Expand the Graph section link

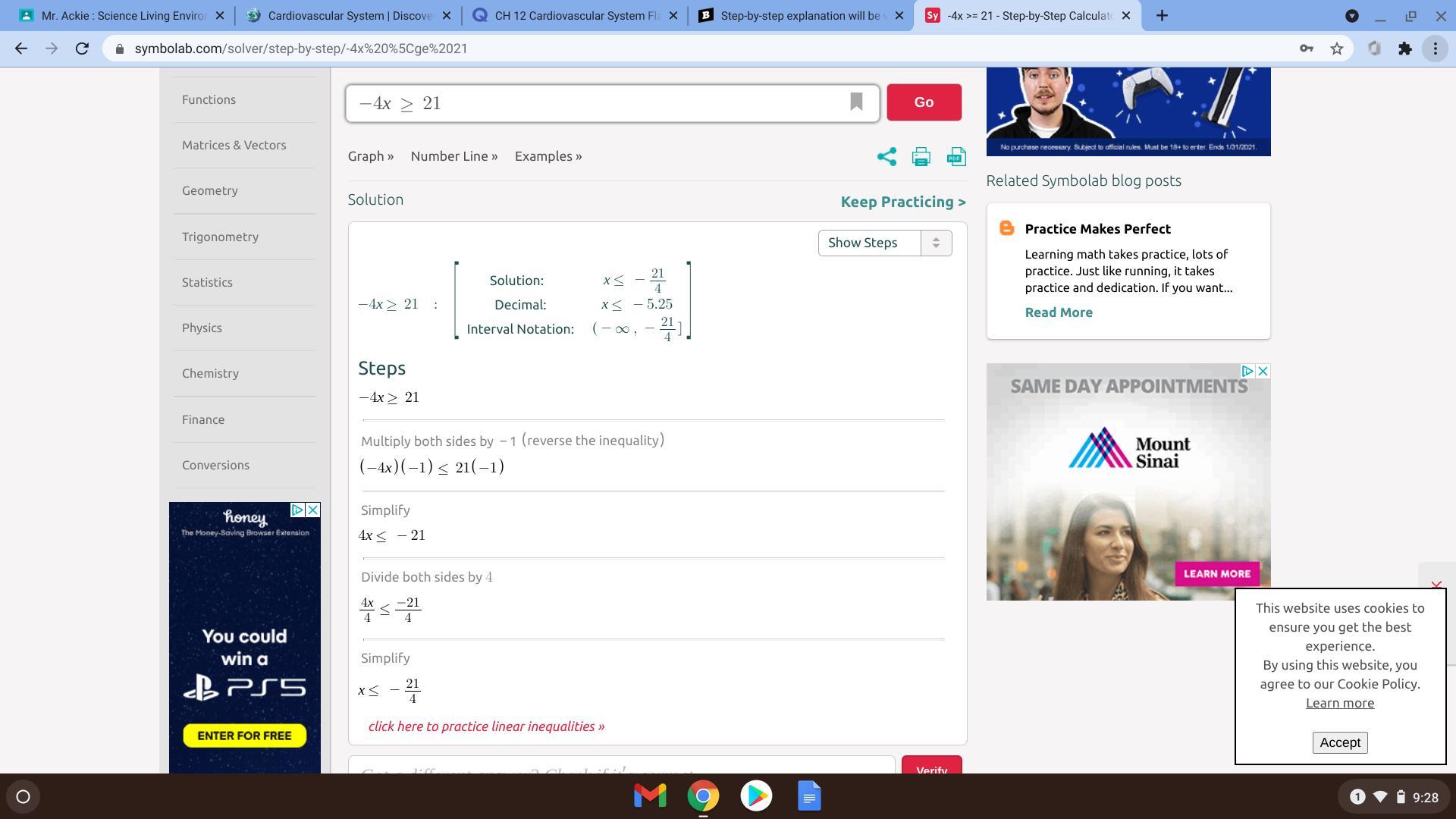pos(370,156)
